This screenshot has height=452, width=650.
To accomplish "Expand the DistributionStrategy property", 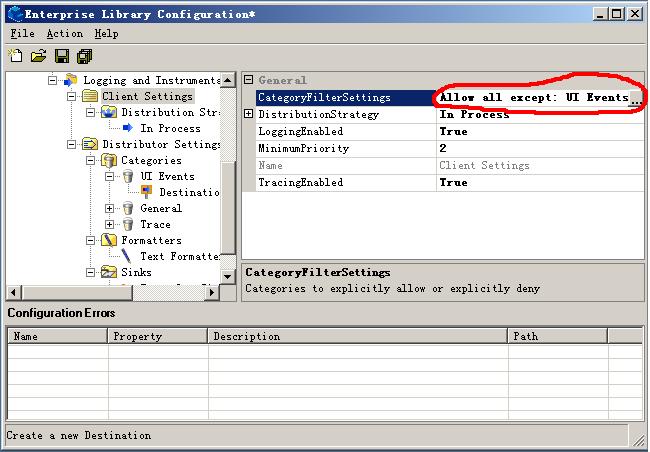I will (x=248, y=114).
